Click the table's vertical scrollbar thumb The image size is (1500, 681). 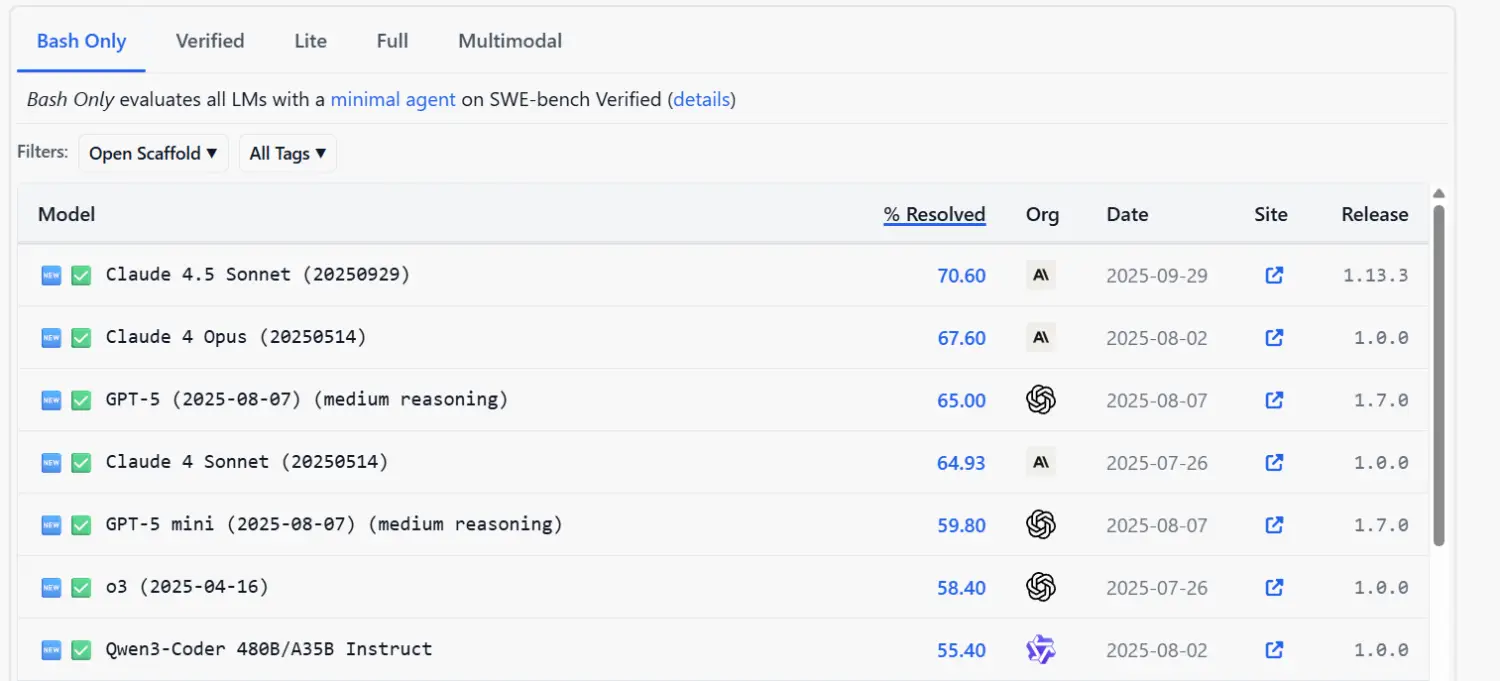click(x=1439, y=375)
